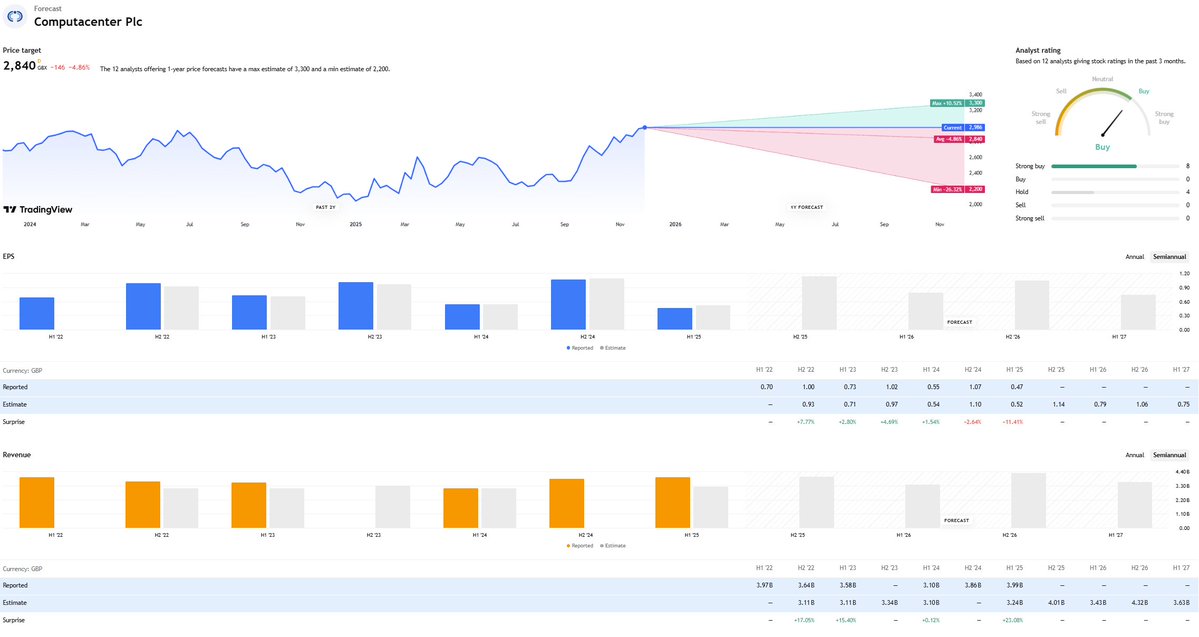Viewport: 1199px width, 637px height.
Task: Click the grey EPS estimate bar H2 '25
Action: pyautogui.click(x=819, y=303)
